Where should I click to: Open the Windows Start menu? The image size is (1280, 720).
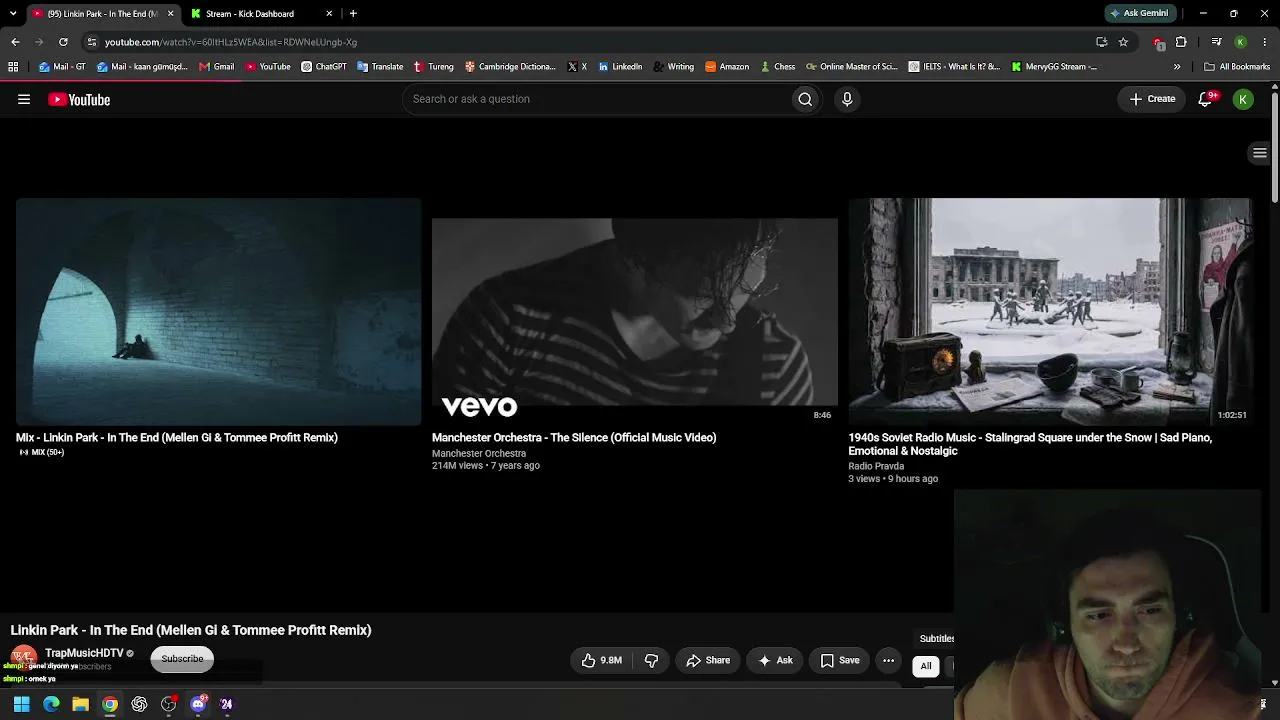pyautogui.click(x=21, y=704)
